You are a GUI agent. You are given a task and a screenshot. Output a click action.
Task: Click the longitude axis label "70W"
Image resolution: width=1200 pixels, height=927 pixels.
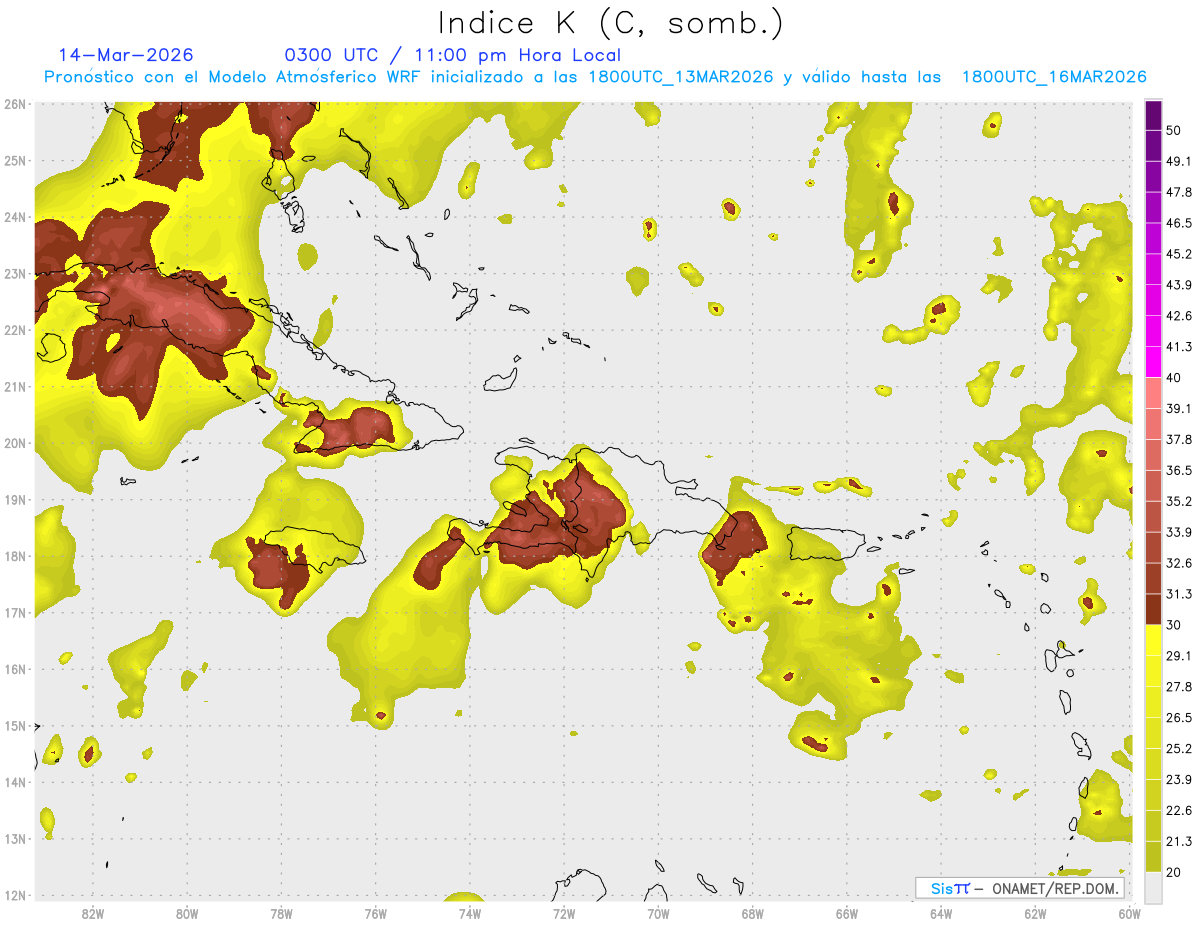(x=658, y=914)
